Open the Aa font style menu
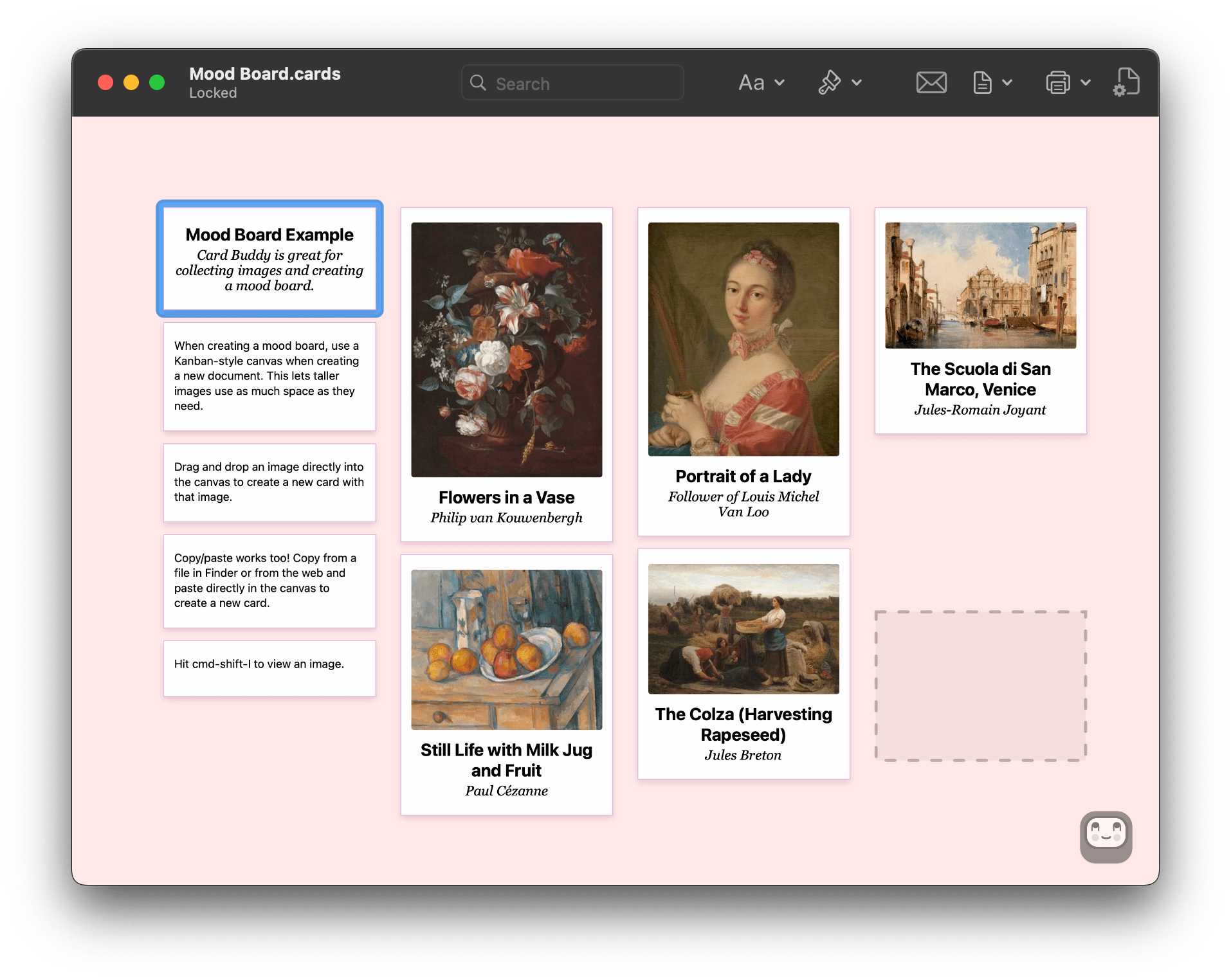This screenshot has height=980, width=1231. pos(751,83)
